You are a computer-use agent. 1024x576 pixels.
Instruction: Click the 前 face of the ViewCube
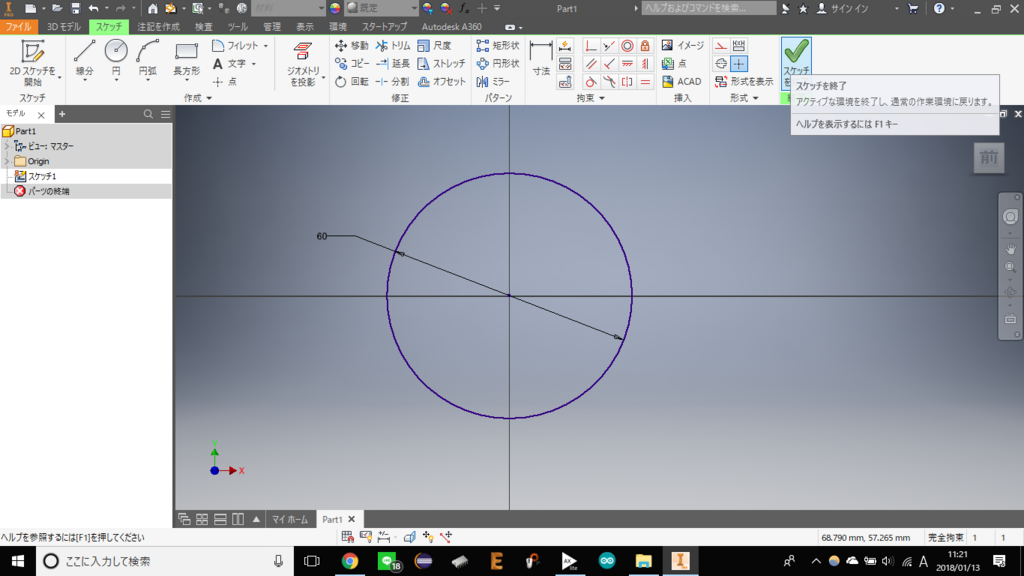(989, 157)
